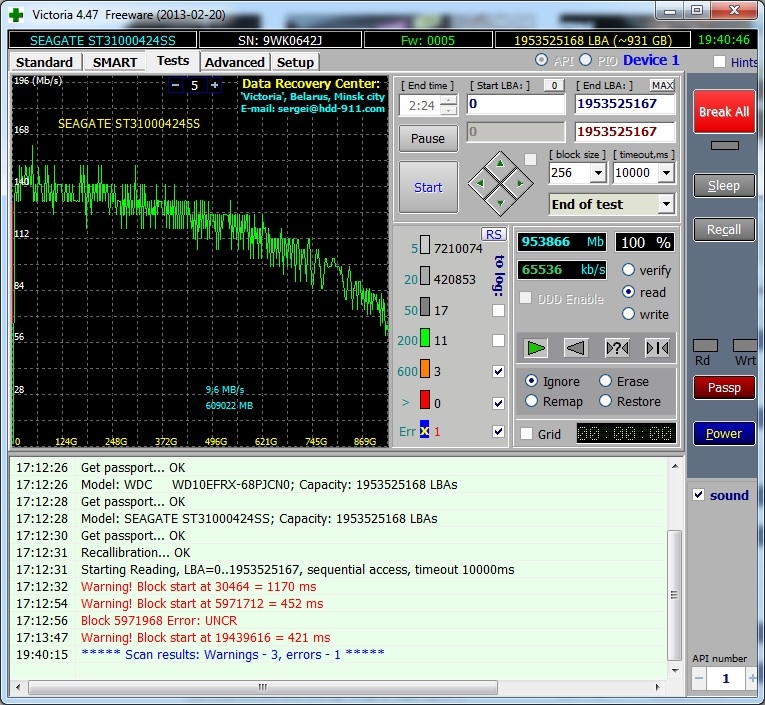Click the RS reset statistics button
Image resolution: width=765 pixels, height=705 pixels.
[x=494, y=235]
